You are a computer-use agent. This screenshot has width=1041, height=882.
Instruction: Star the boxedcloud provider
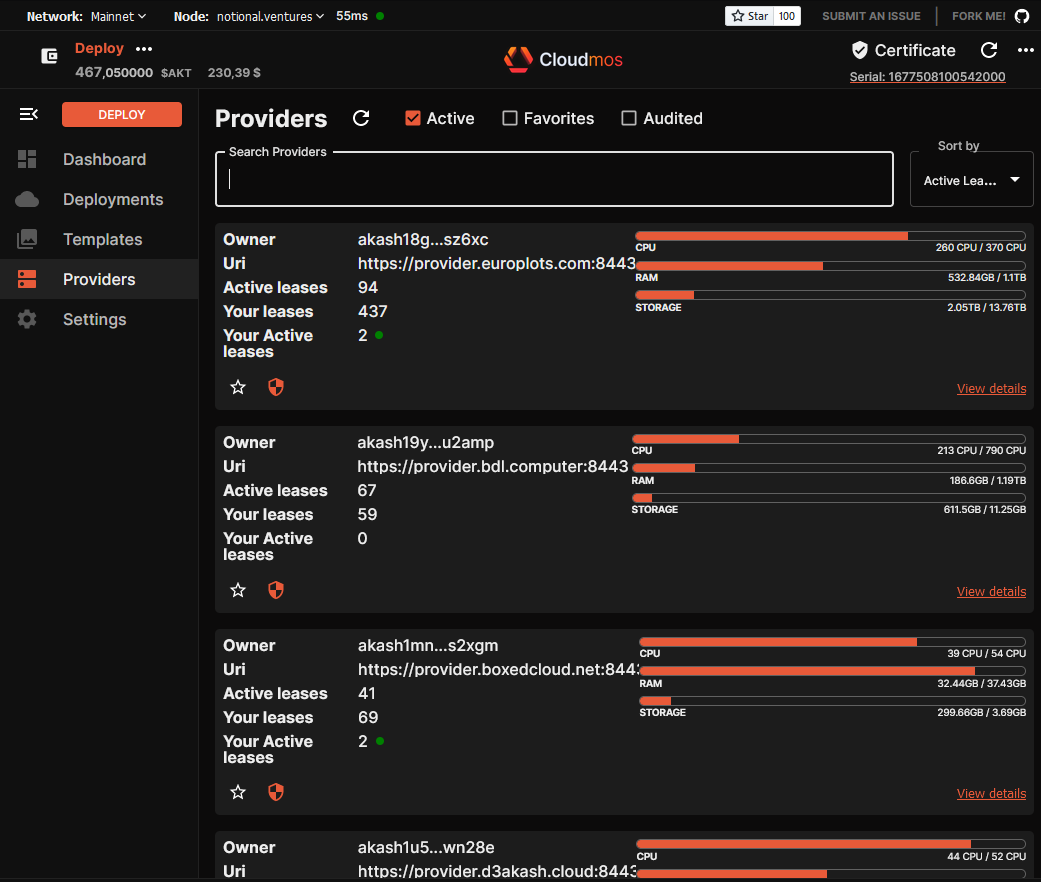pos(238,792)
